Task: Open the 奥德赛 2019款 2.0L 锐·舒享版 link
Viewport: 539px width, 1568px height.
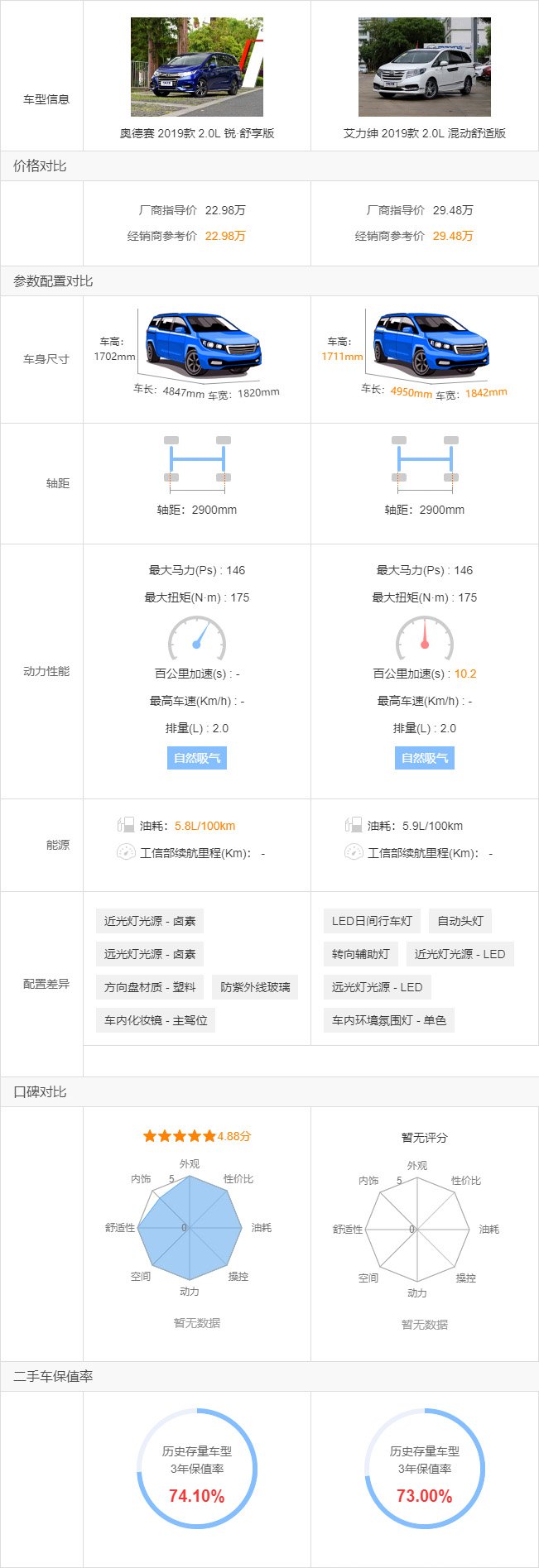Action: (197, 133)
